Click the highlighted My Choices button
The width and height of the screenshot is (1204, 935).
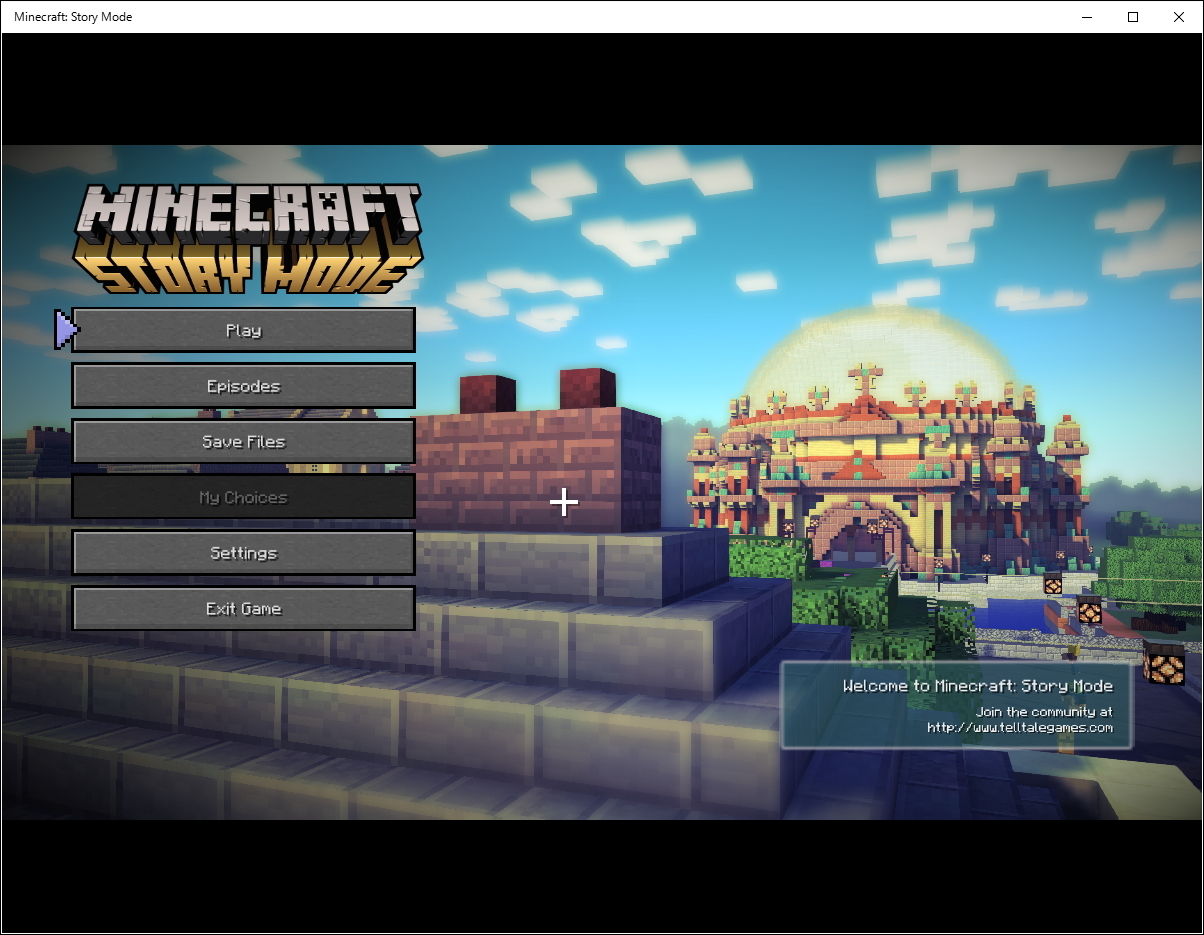point(243,497)
